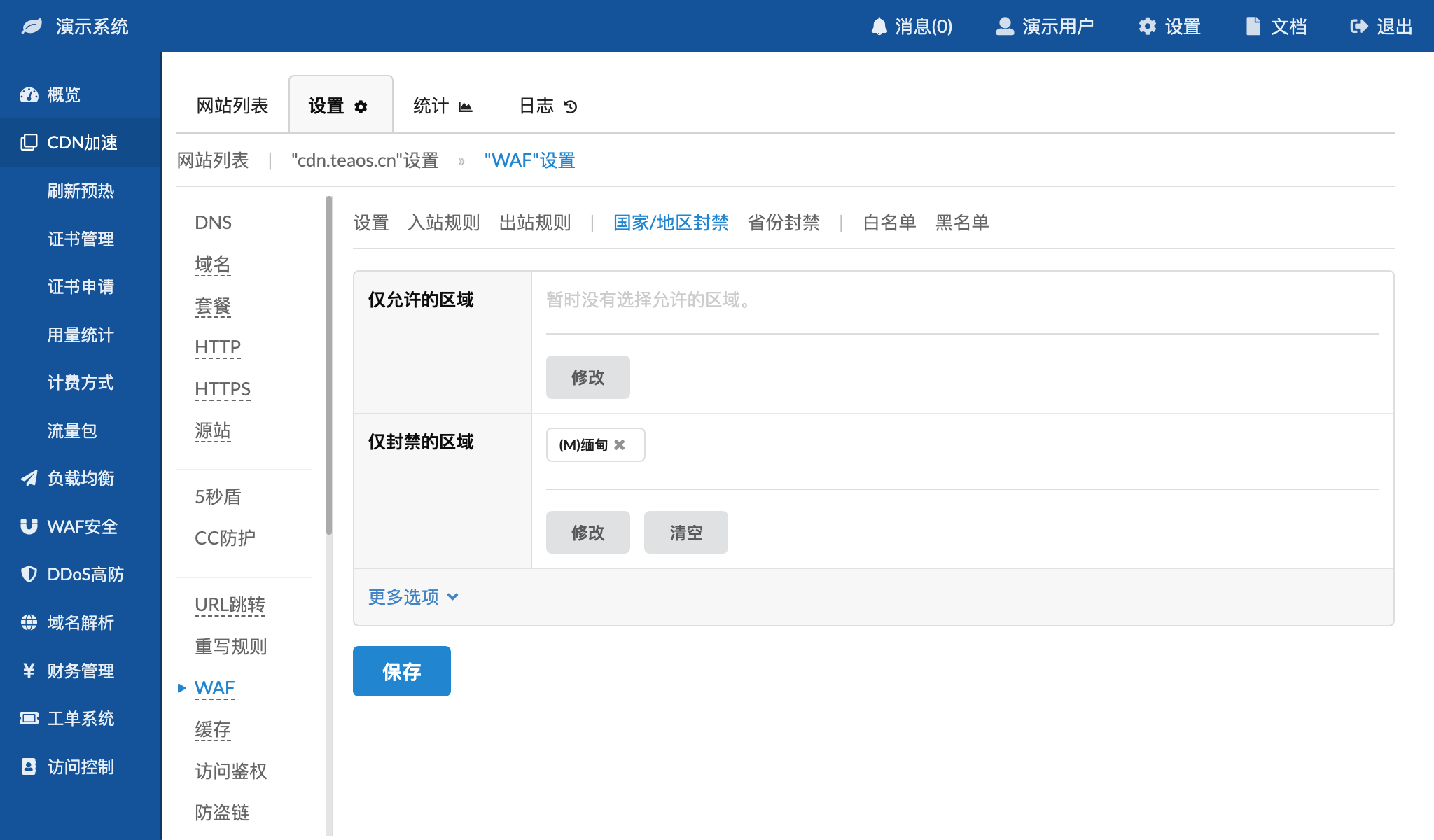This screenshot has width=1434, height=840.
Task: Click 清空 to clear blocked regions
Action: [x=685, y=533]
